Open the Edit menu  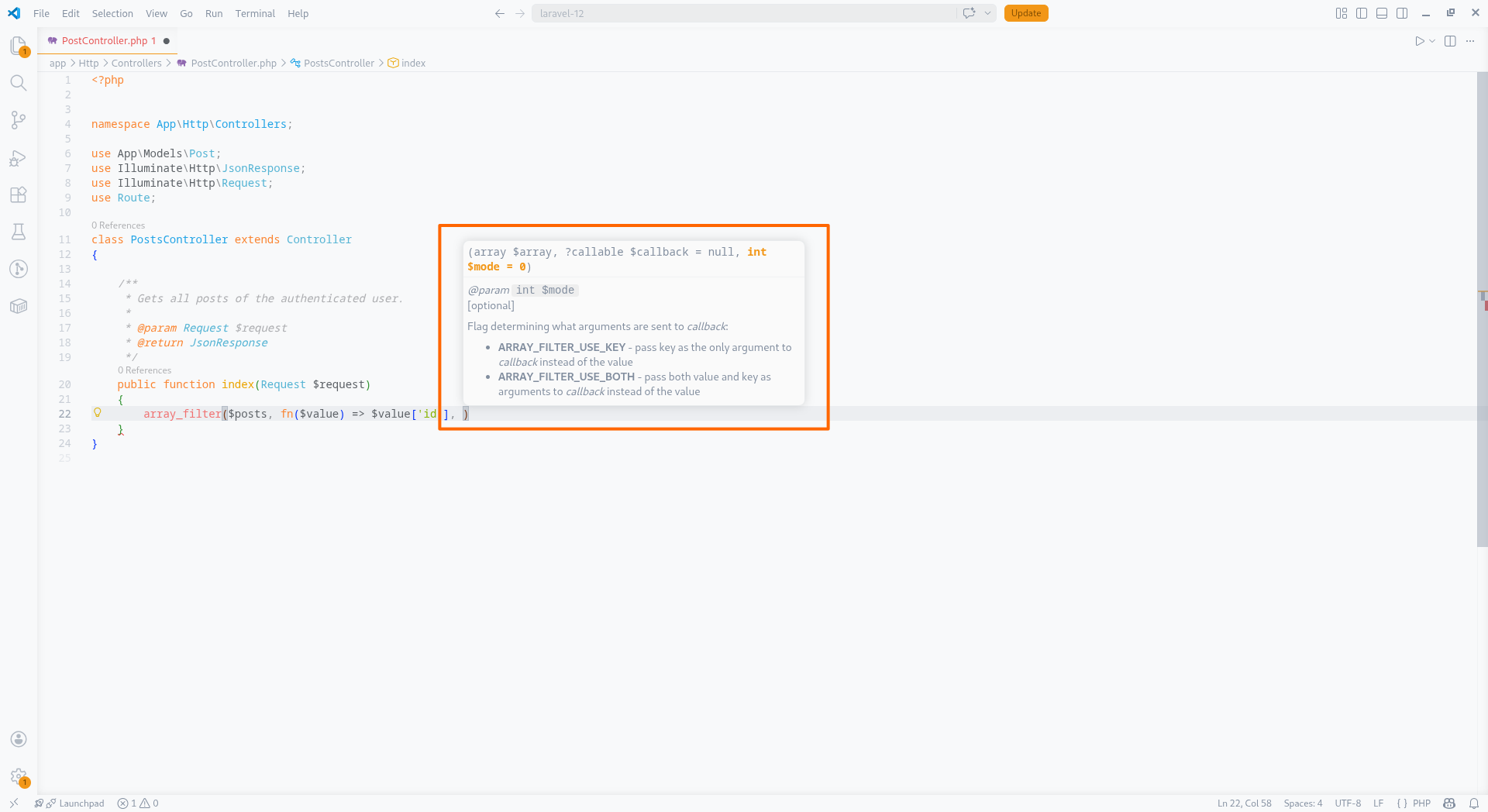(71, 13)
